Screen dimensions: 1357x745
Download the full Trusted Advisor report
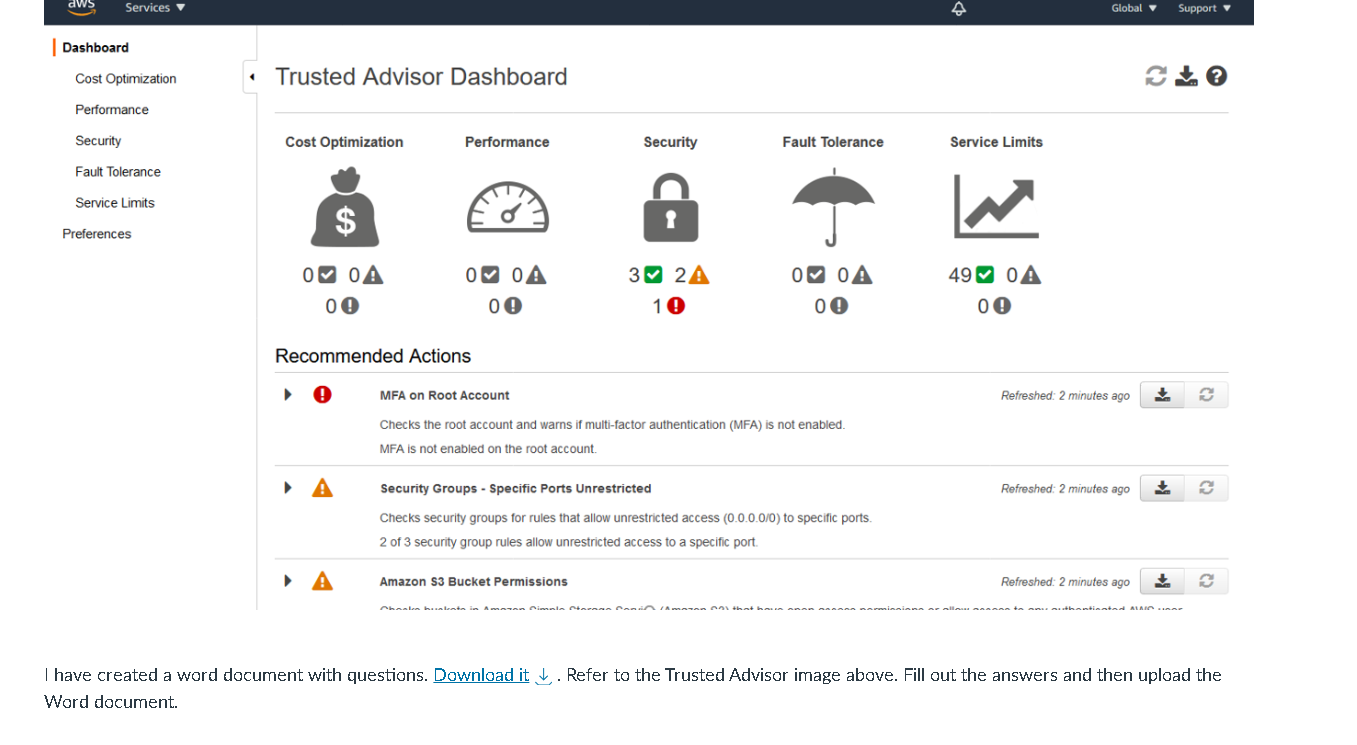[x=1186, y=75]
